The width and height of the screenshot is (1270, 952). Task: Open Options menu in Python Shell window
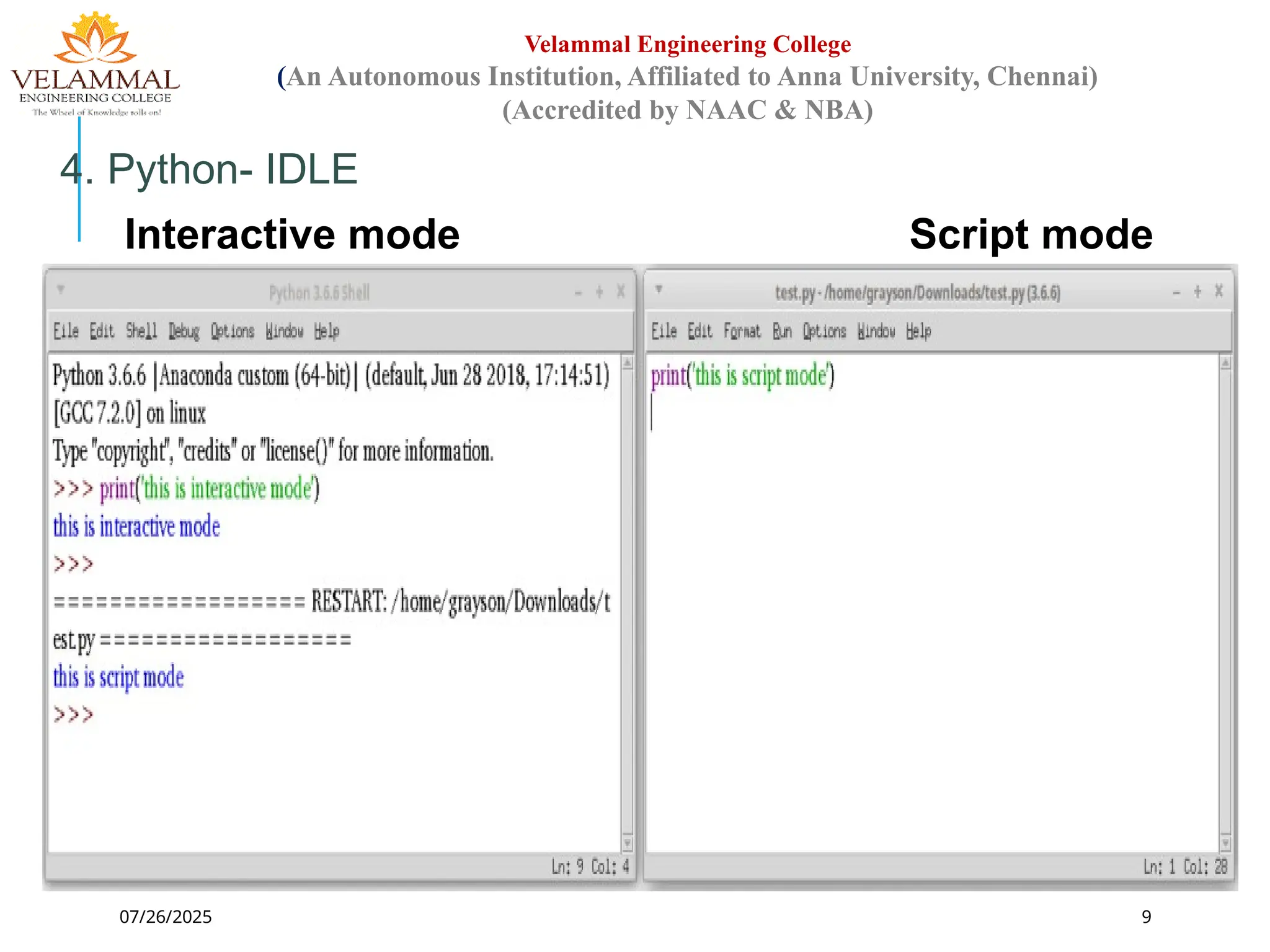click(x=233, y=332)
